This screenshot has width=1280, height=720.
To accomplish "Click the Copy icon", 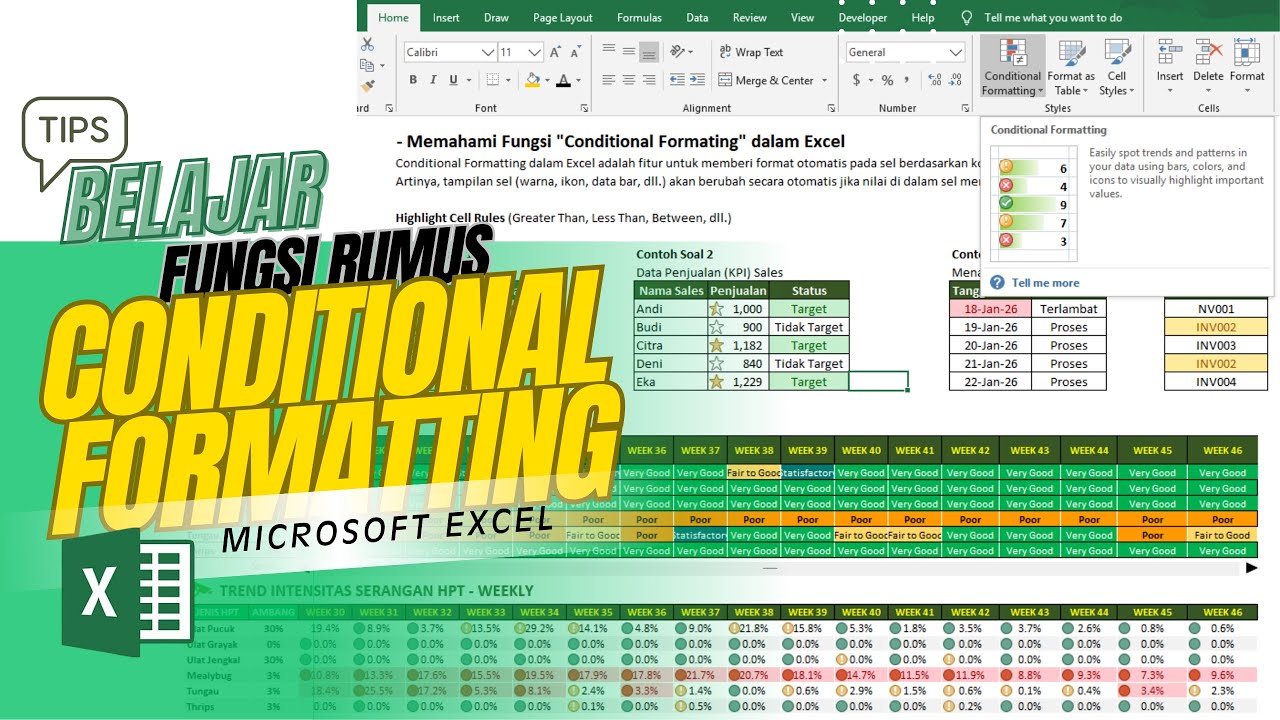I will [366, 66].
